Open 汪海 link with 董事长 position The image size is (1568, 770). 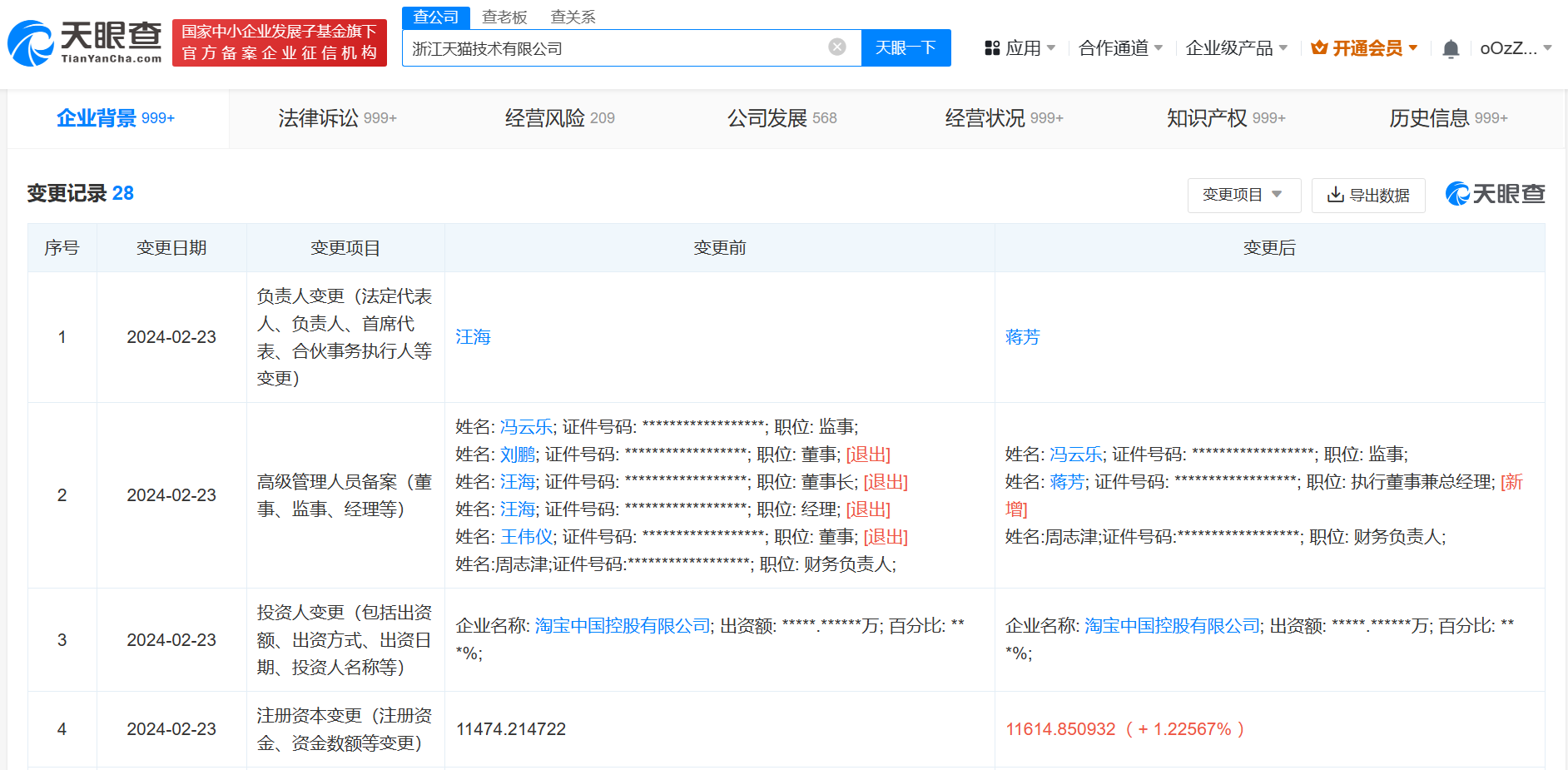tap(518, 482)
